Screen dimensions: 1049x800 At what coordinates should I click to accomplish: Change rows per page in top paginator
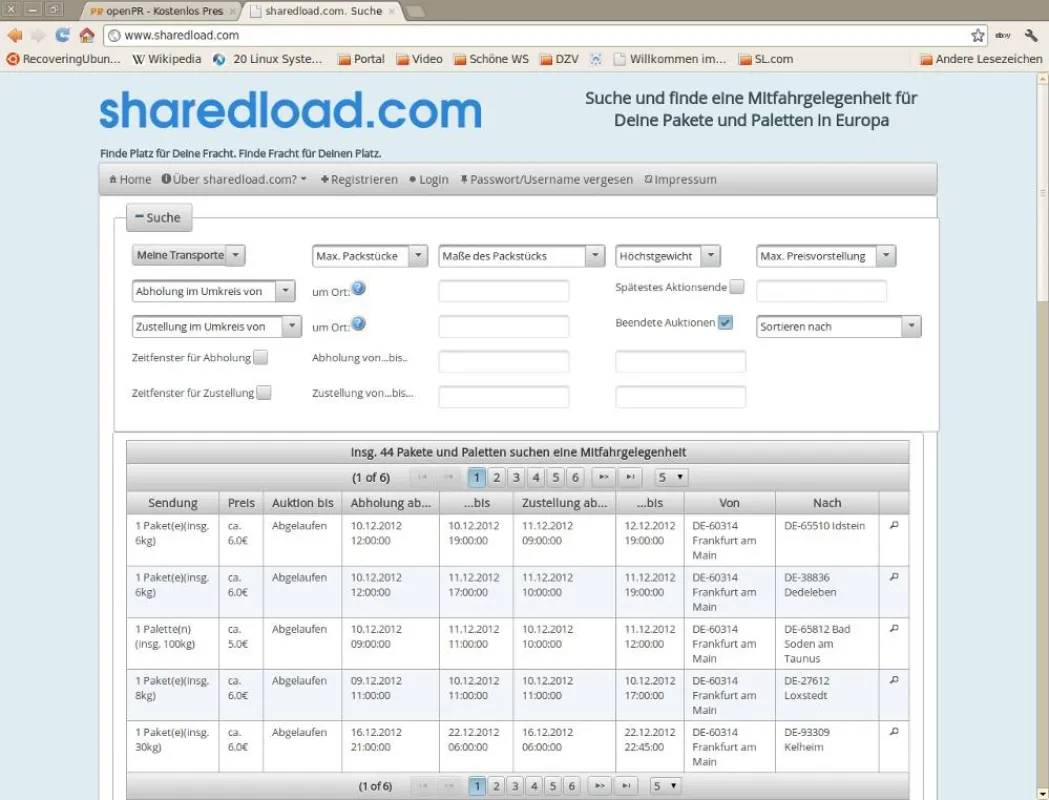pyautogui.click(x=670, y=477)
